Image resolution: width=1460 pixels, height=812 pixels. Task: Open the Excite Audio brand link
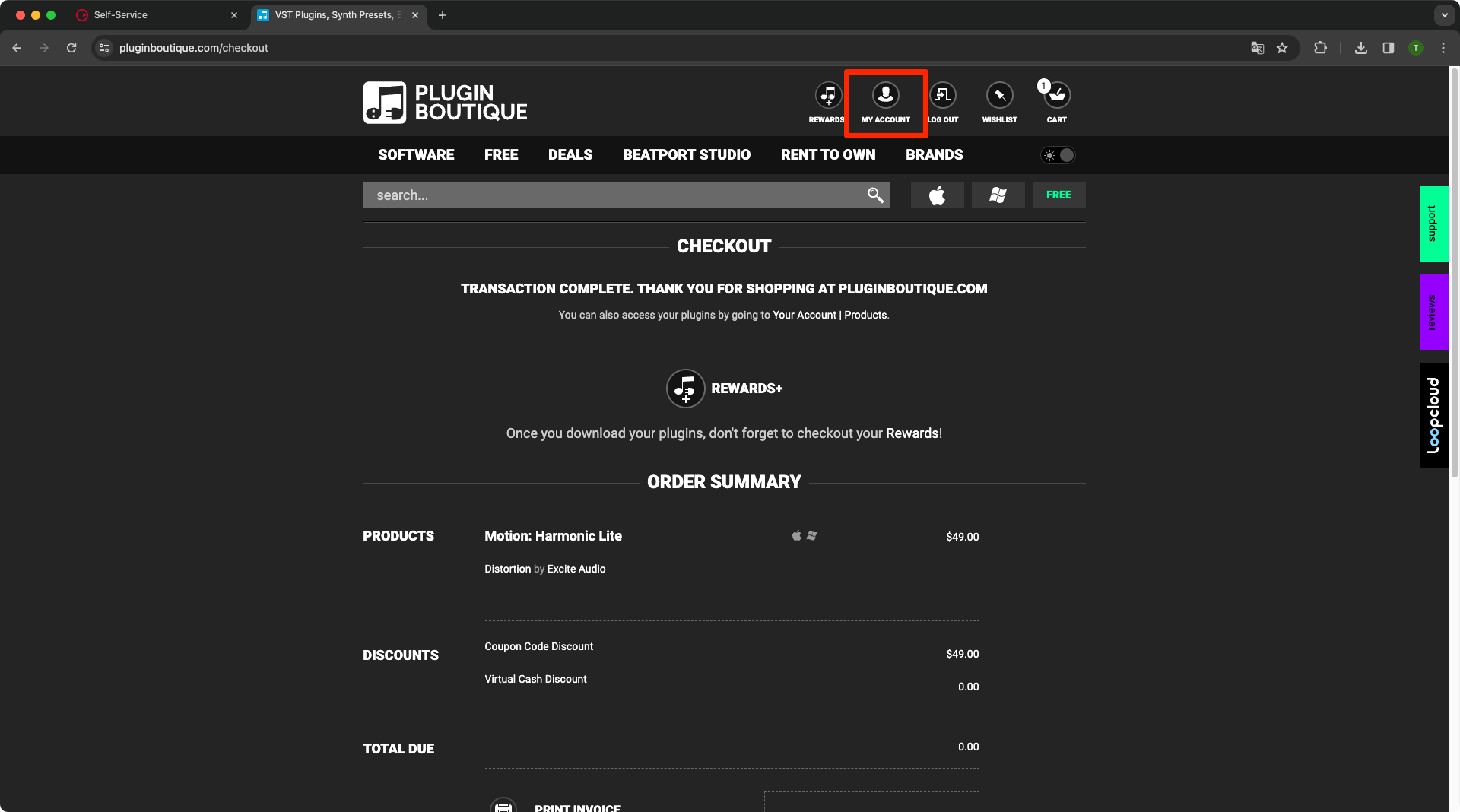tap(576, 569)
